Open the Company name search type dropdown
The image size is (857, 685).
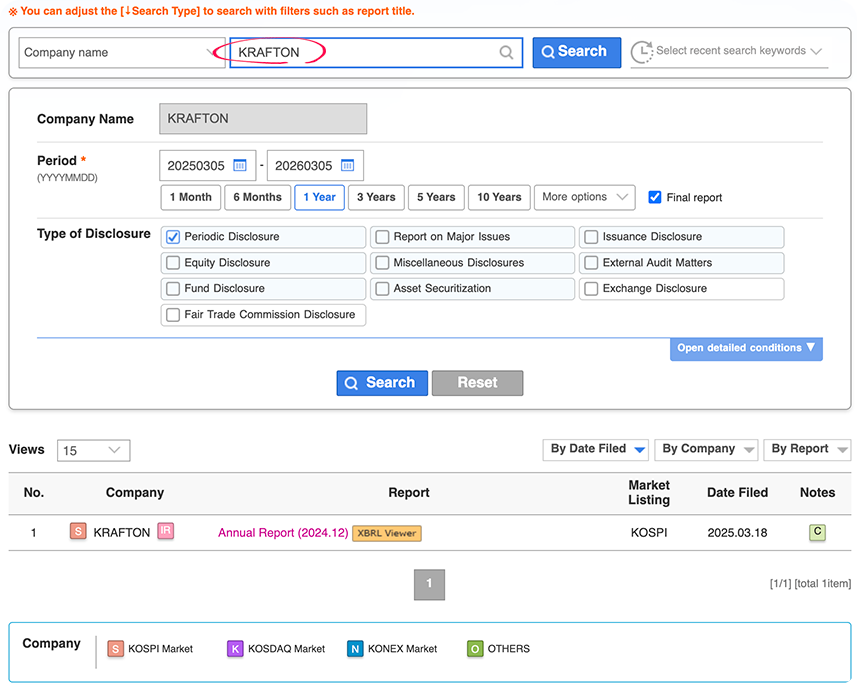click(x=122, y=52)
